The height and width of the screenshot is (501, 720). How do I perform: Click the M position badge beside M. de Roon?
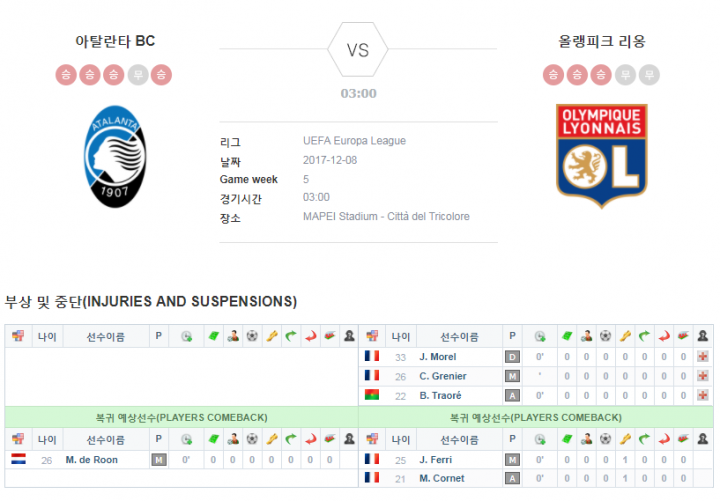coord(159,460)
